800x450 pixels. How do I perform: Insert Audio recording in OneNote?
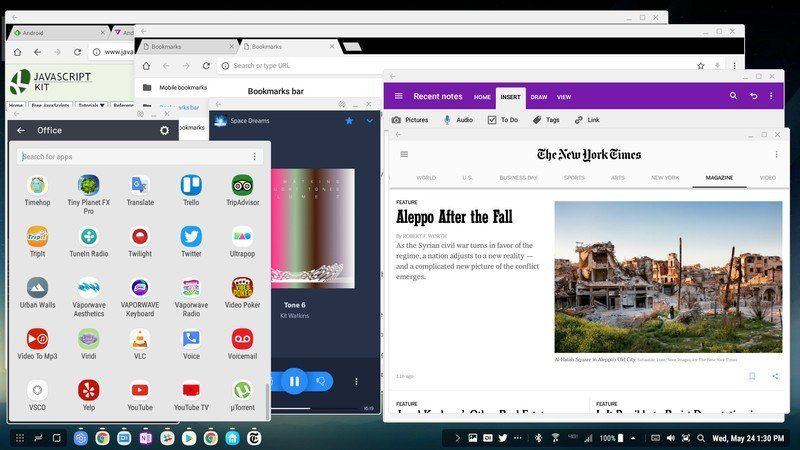(x=458, y=120)
